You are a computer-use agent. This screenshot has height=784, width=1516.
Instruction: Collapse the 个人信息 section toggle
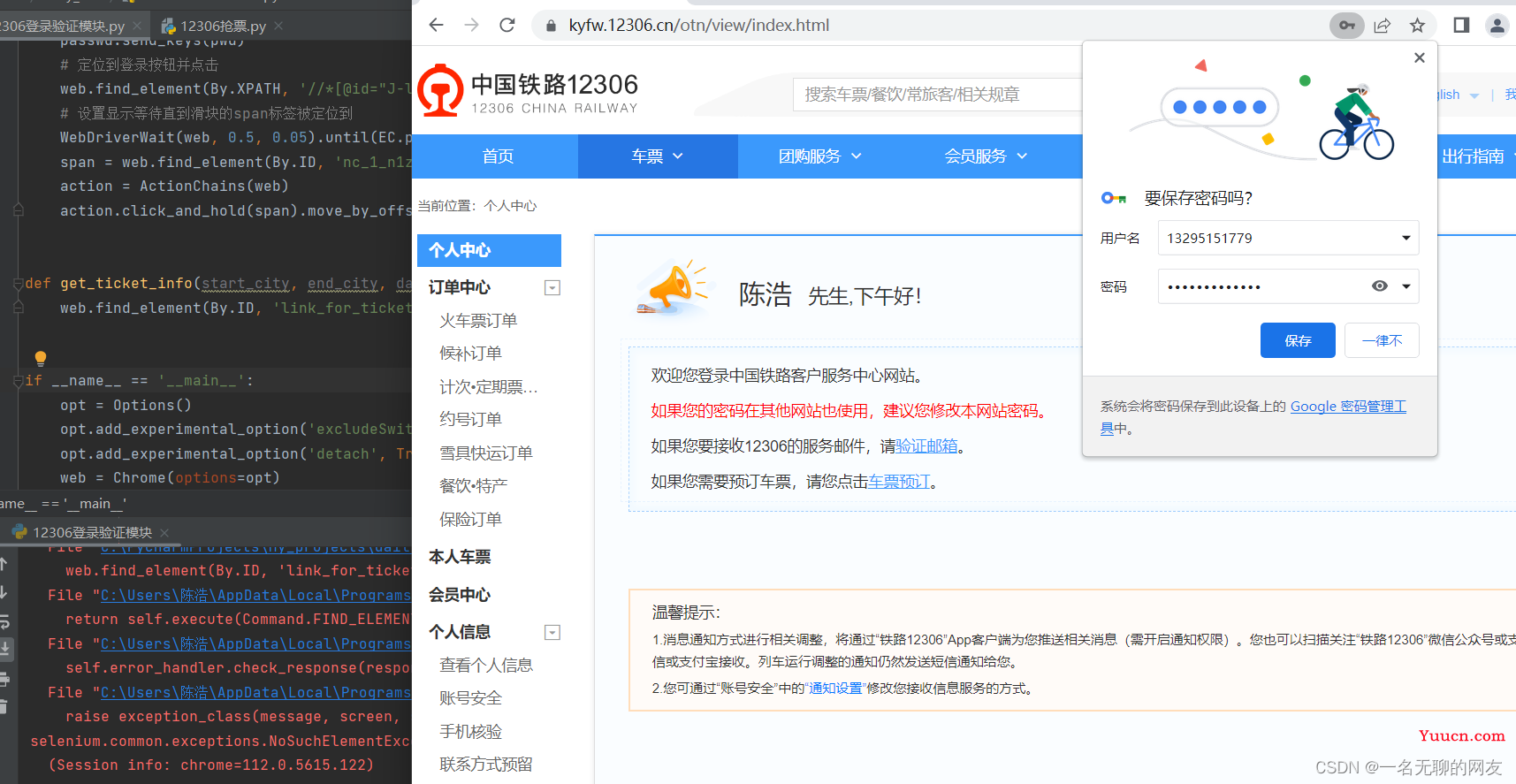552,632
